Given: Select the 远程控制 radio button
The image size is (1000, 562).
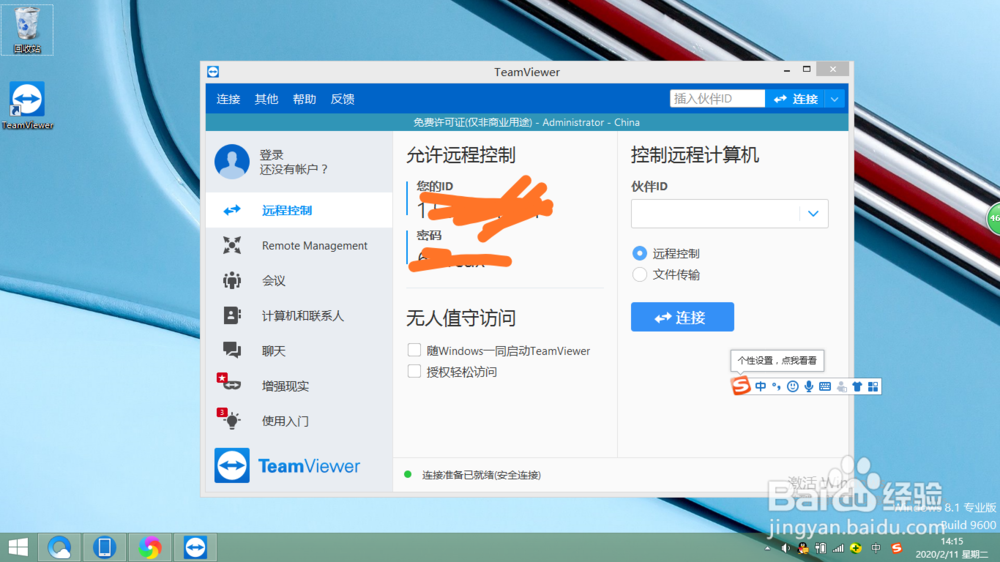Looking at the screenshot, I should (639, 253).
